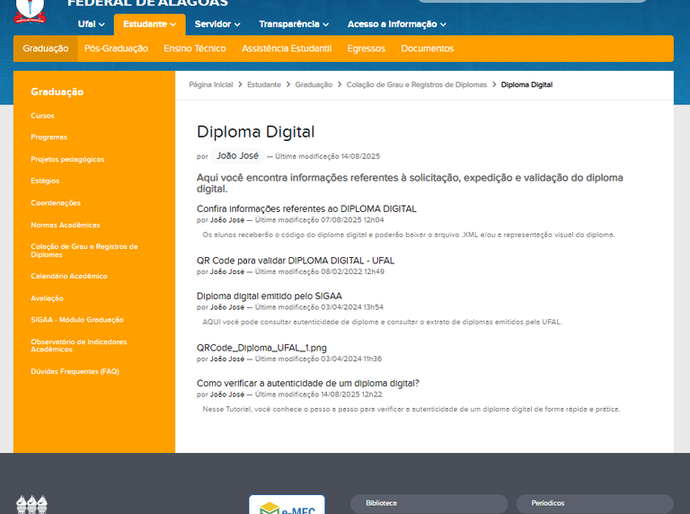
Task: Open Programas in the sidebar
Action: point(49,137)
